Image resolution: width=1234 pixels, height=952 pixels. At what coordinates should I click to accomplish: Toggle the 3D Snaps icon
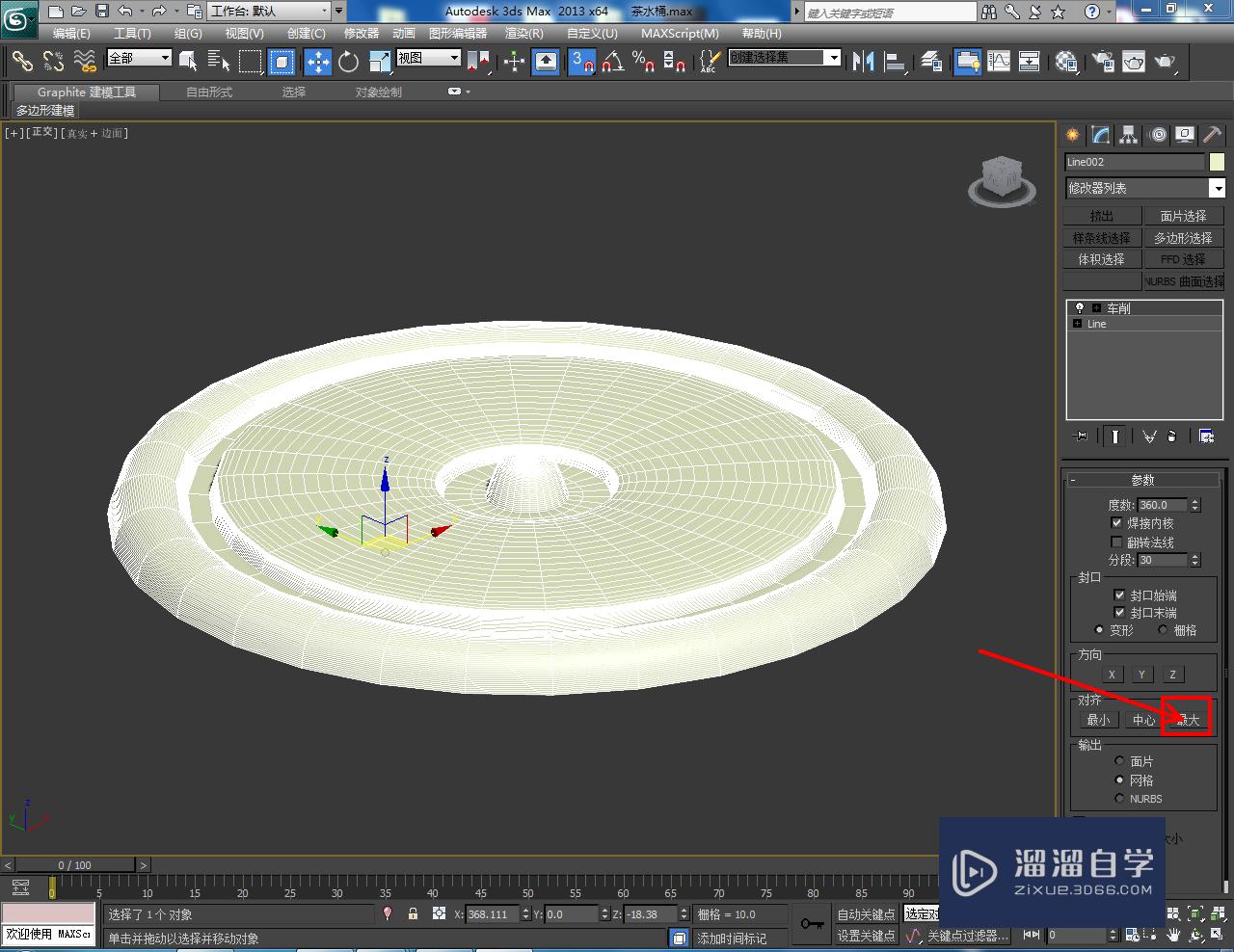pos(582,62)
